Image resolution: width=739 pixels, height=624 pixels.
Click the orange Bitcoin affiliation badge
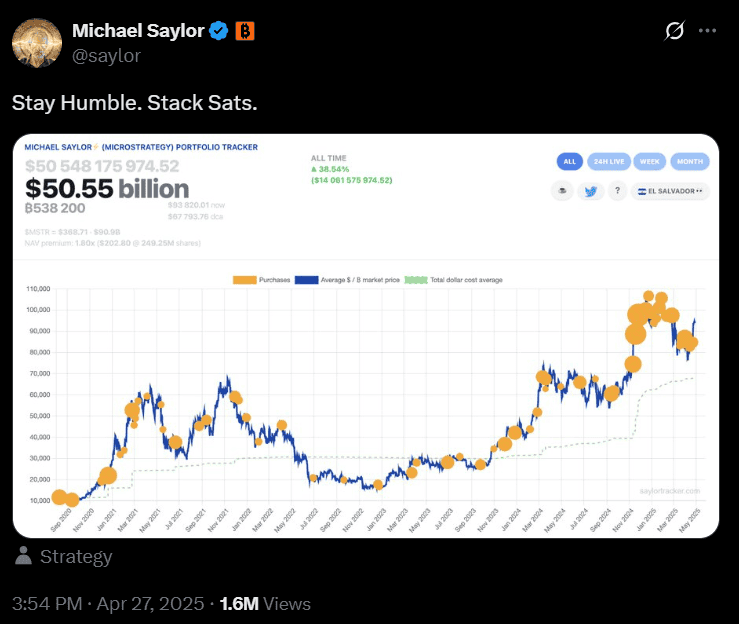[x=245, y=31]
